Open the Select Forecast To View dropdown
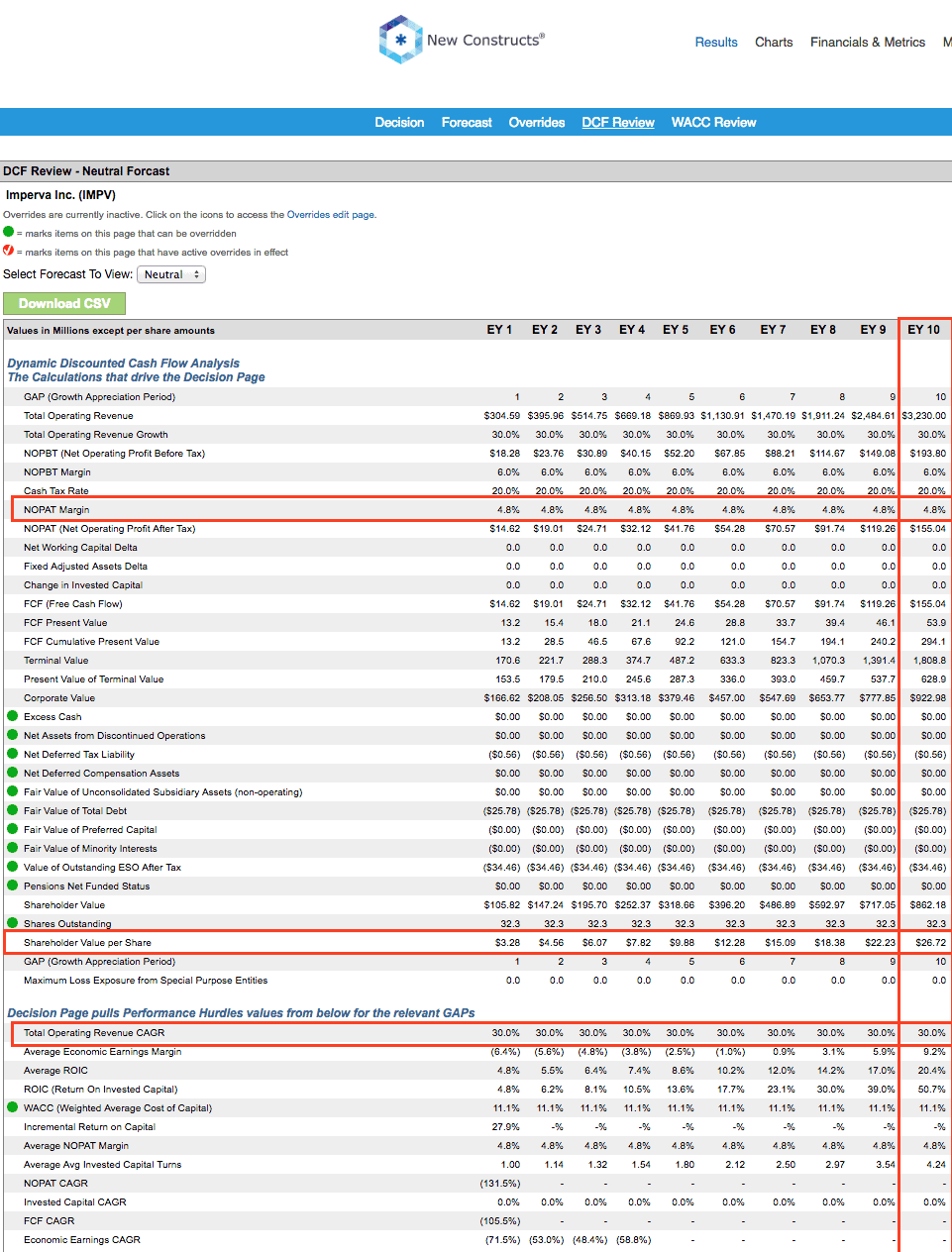 coord(171,274)
